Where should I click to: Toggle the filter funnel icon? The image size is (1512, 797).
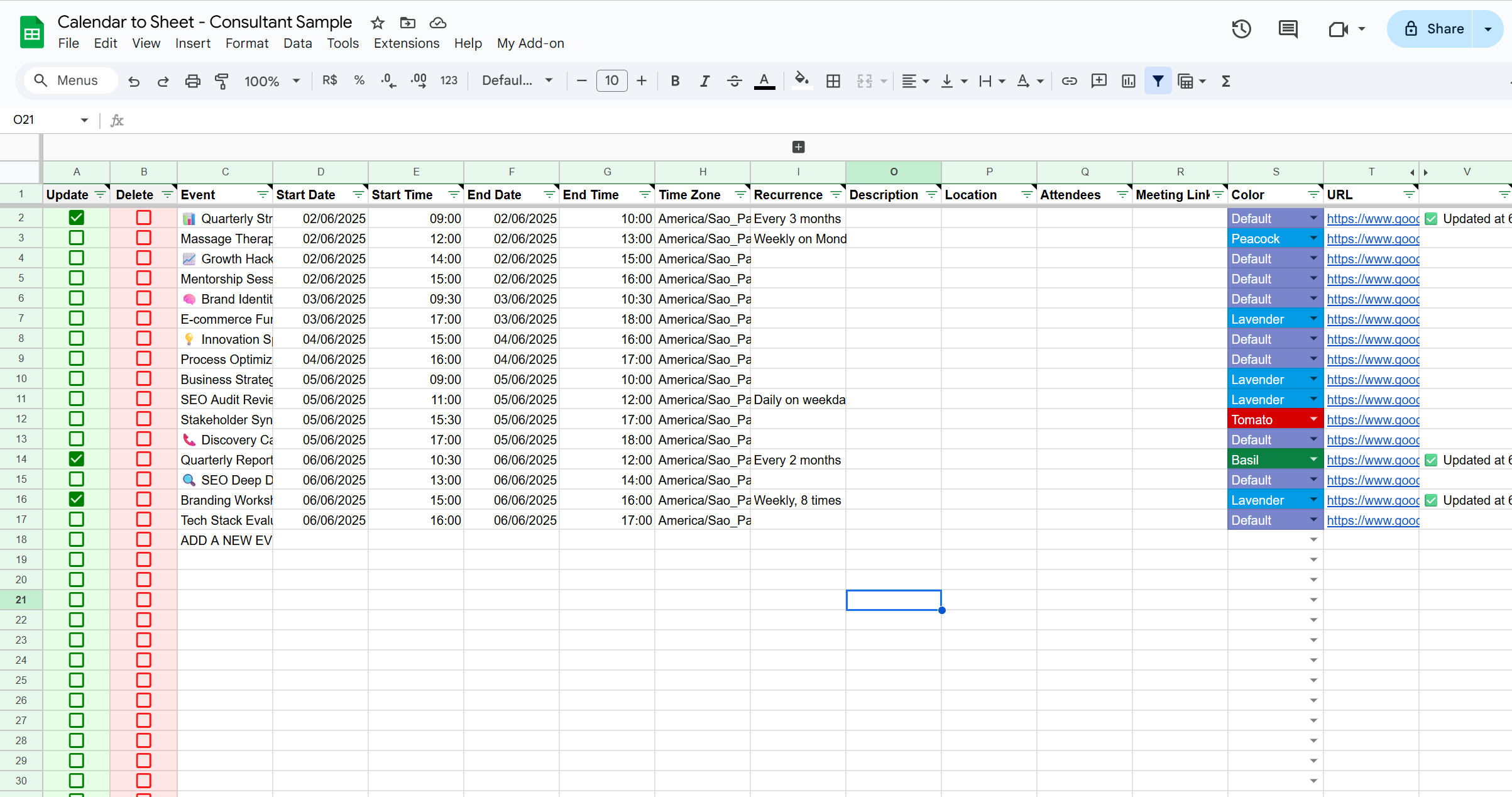point(1158,81)
